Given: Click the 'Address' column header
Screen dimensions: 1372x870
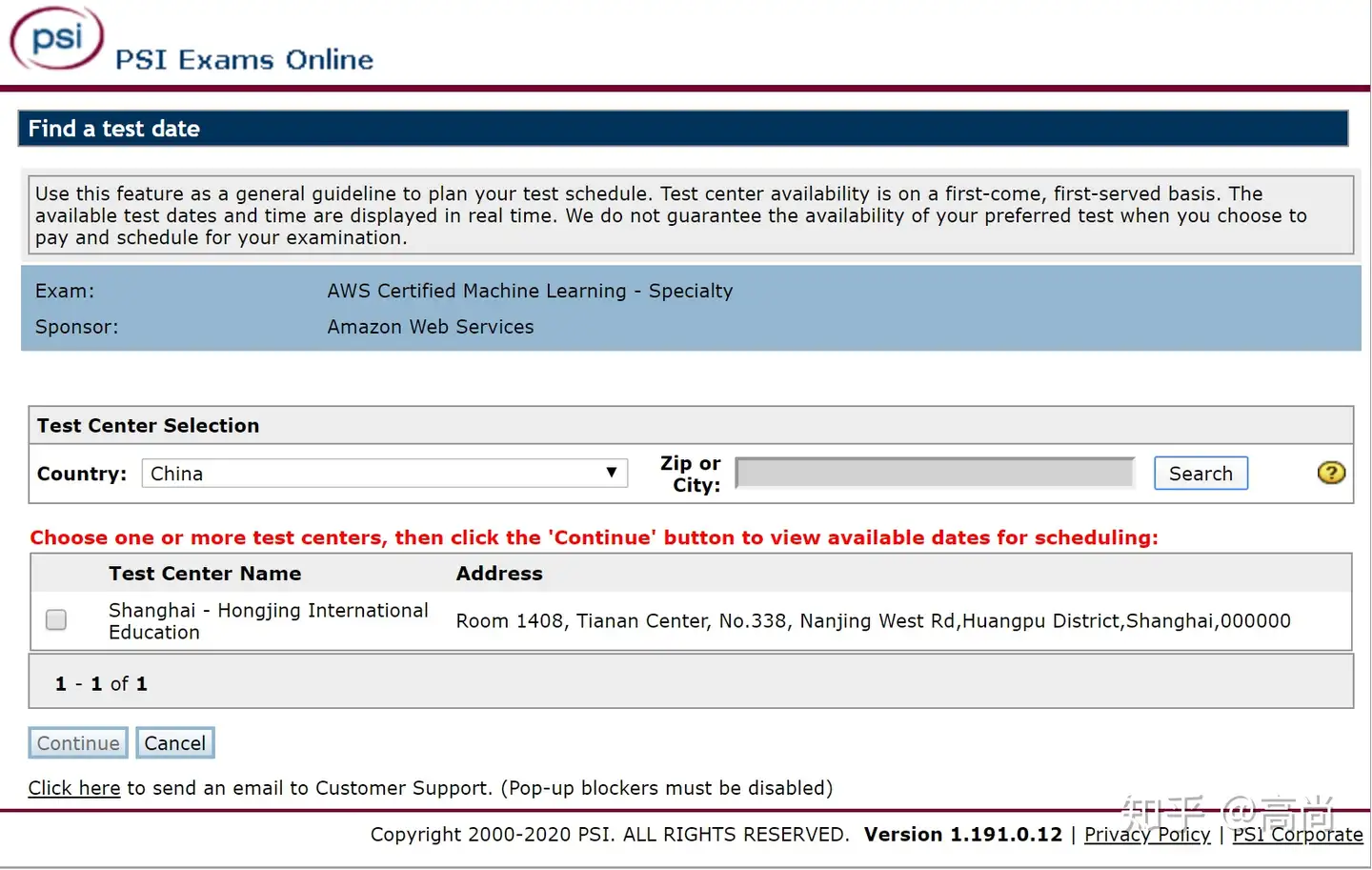Looking at the screenshot, I should 499,574.
